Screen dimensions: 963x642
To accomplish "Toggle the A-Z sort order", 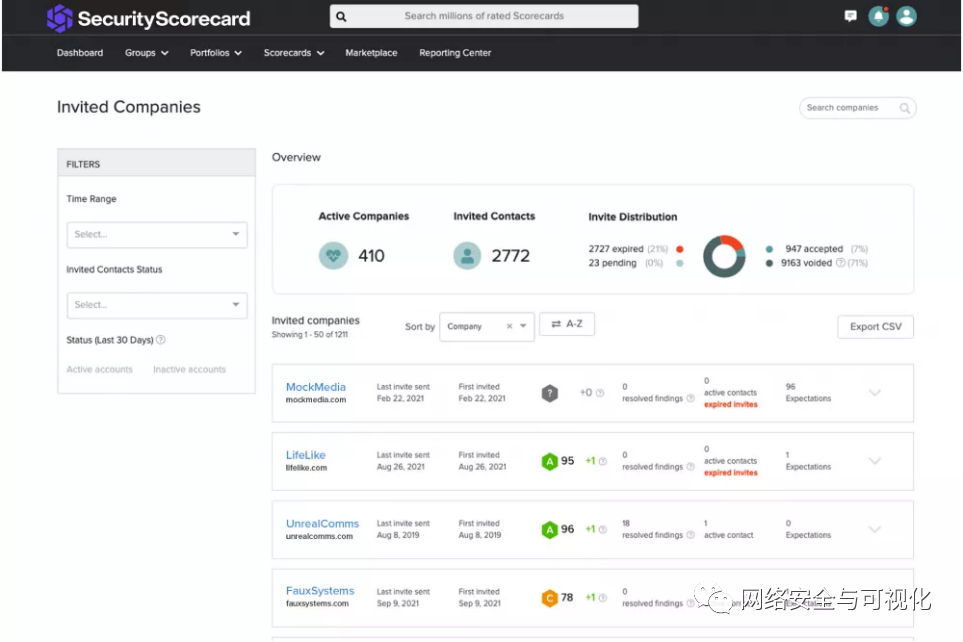I will [567, 324].
